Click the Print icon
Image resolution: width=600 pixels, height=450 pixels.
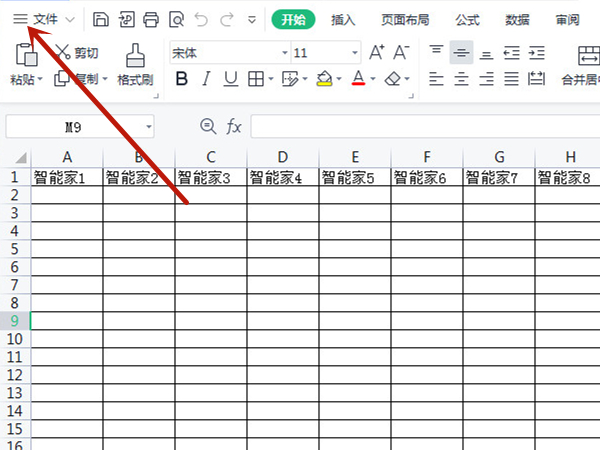tap(151, 19)
